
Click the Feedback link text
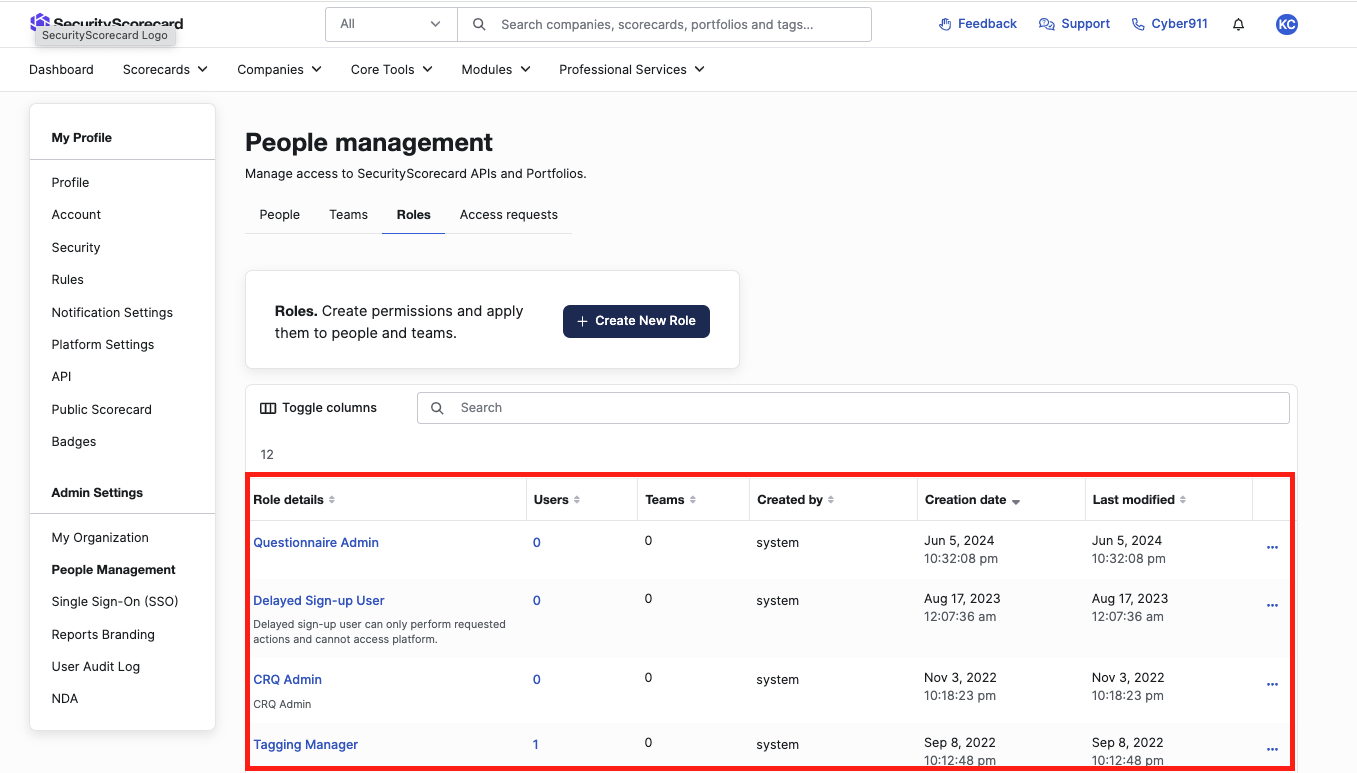point(987,24)
